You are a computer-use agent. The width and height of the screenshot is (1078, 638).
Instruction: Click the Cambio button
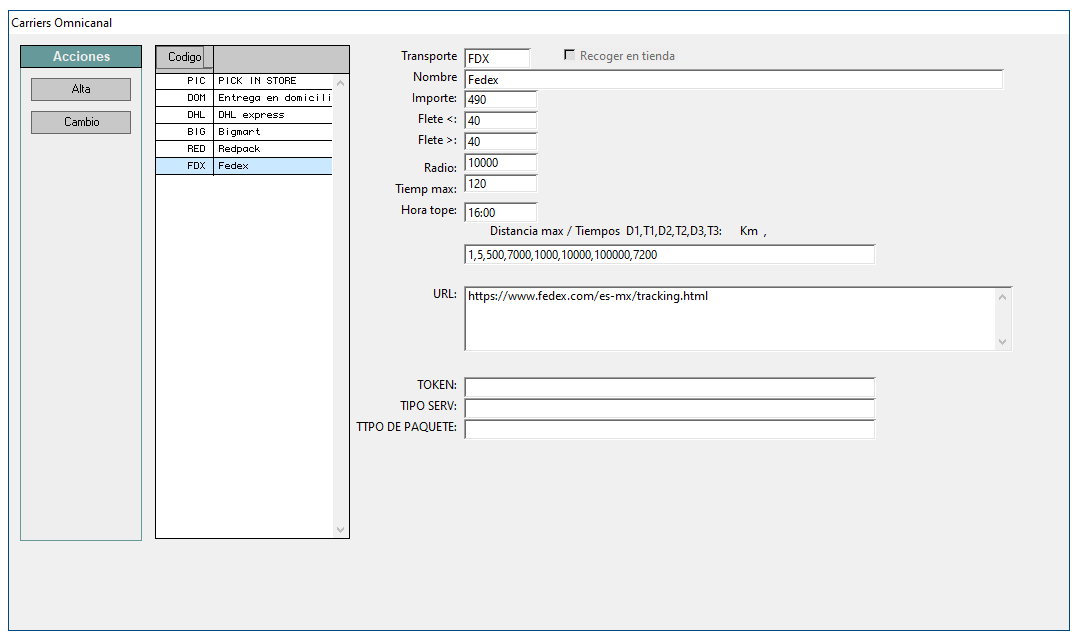click(81, 122)
